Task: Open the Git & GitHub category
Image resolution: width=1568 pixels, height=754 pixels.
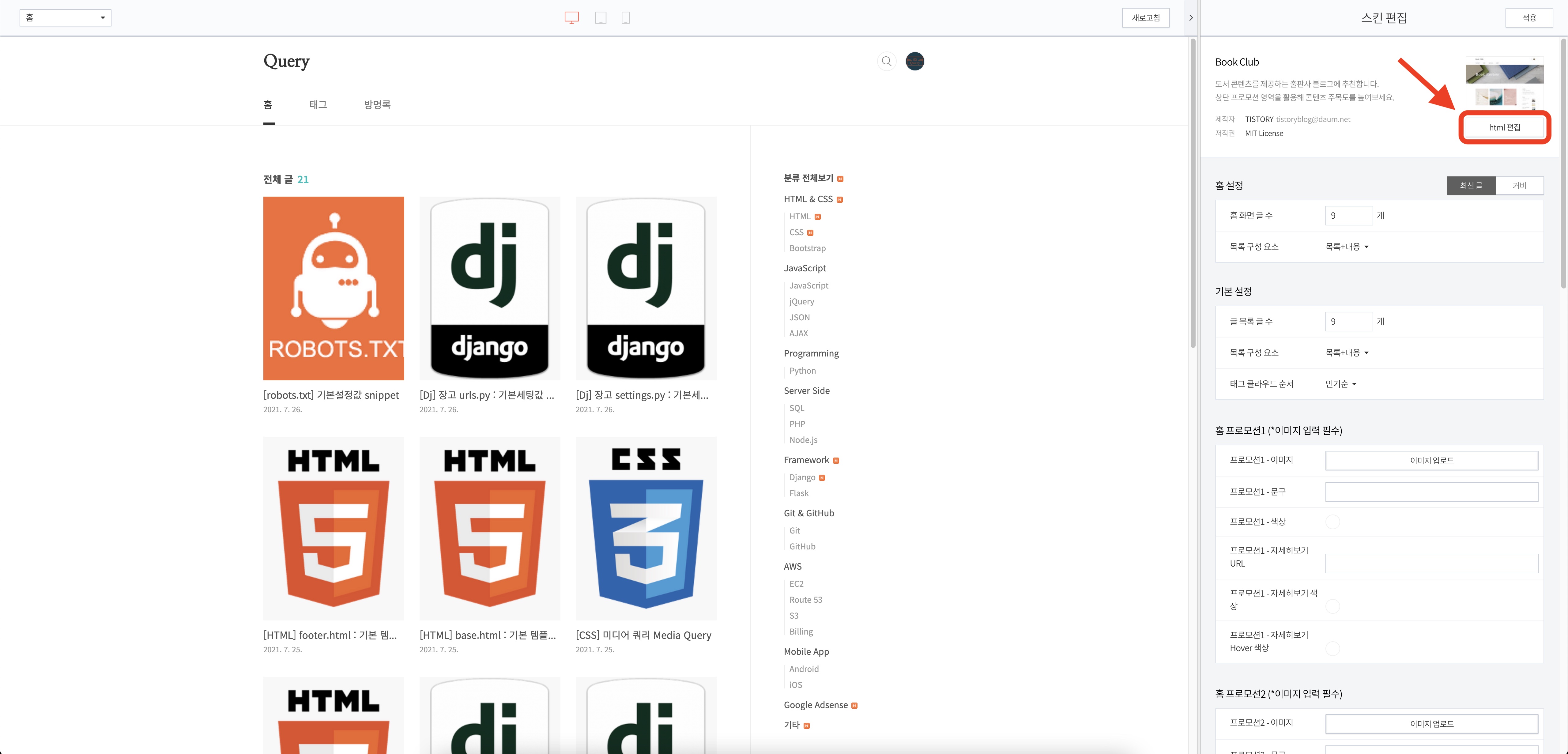Action: click(x=809, y=513)
